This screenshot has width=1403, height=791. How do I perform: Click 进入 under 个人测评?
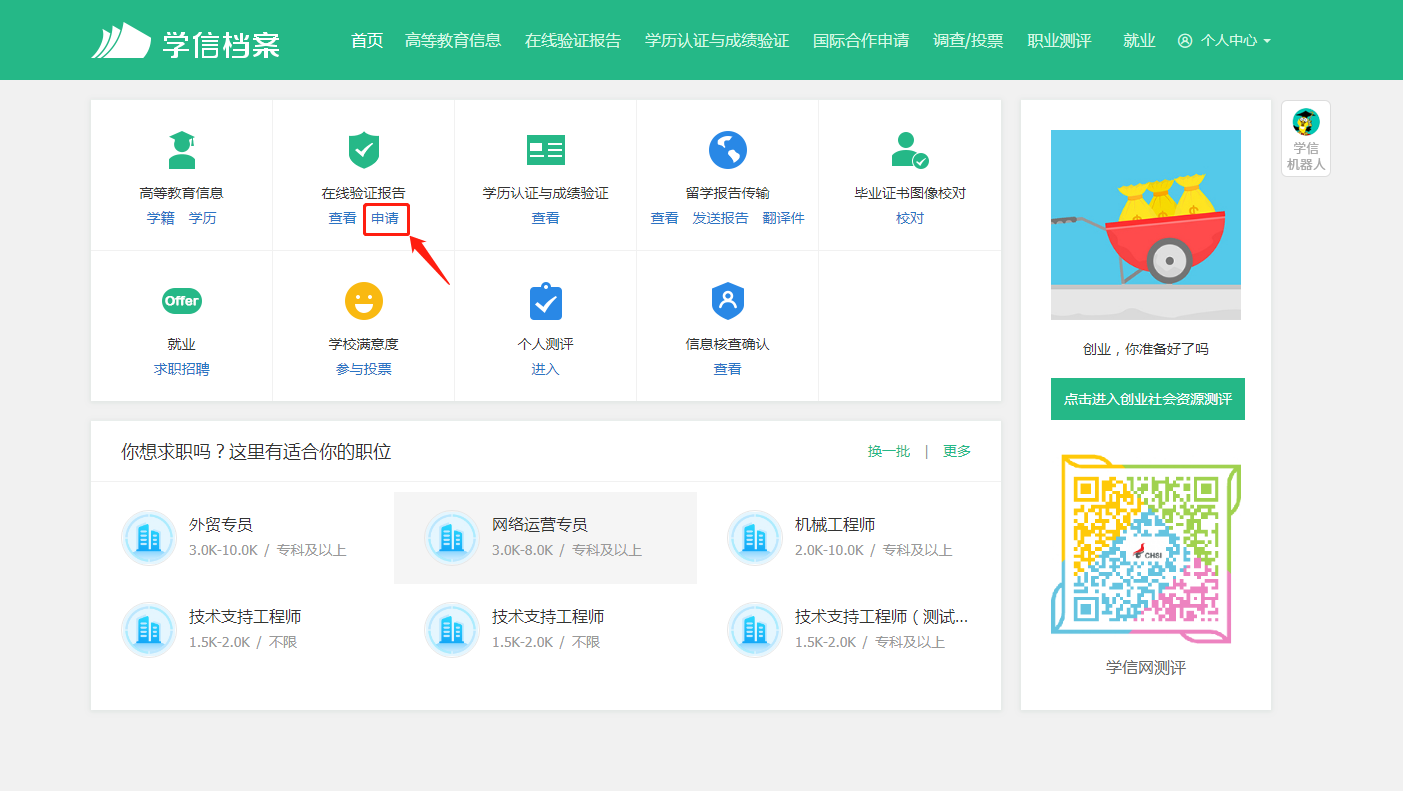pyautogui.click(x=545, y=369)
